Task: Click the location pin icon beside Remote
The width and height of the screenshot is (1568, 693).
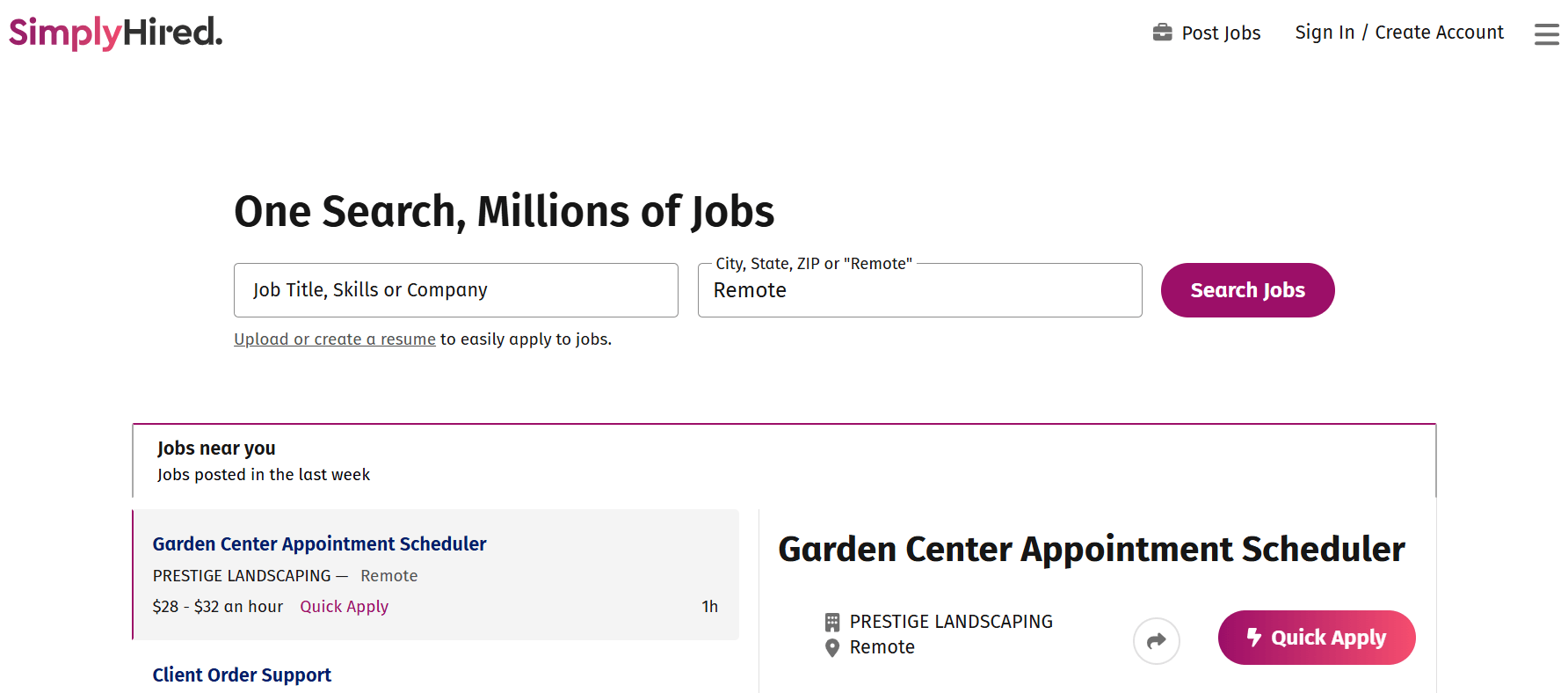Action: (831, 648)
